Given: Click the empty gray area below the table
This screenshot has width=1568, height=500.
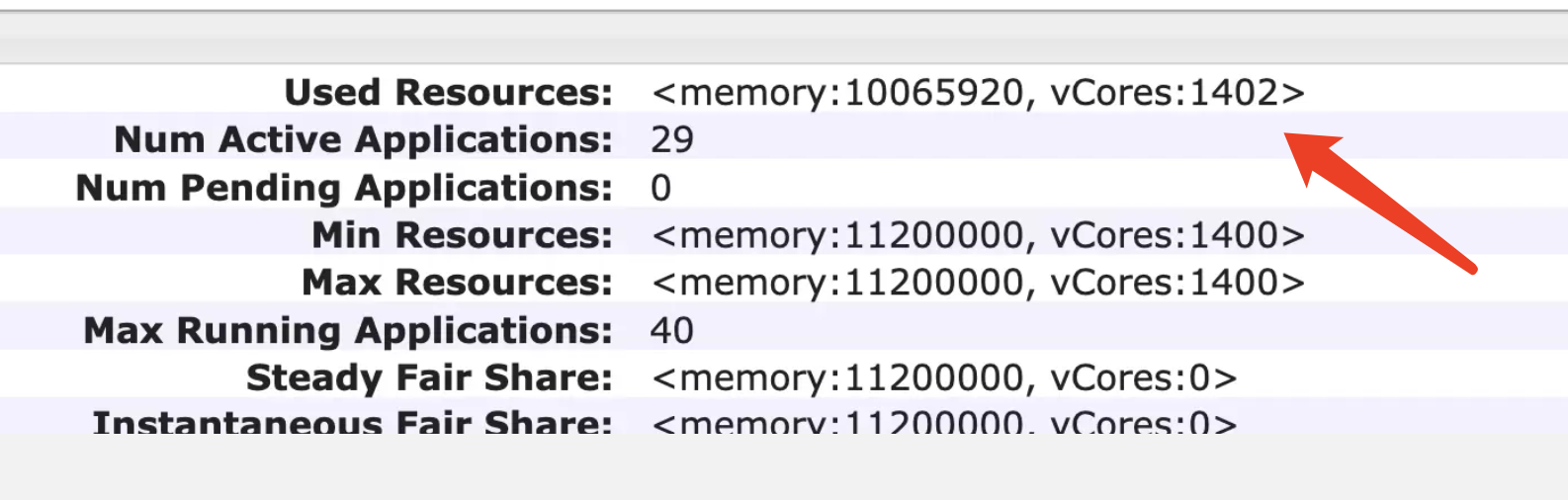Looking at the screenshot, I should click(784, 467).
